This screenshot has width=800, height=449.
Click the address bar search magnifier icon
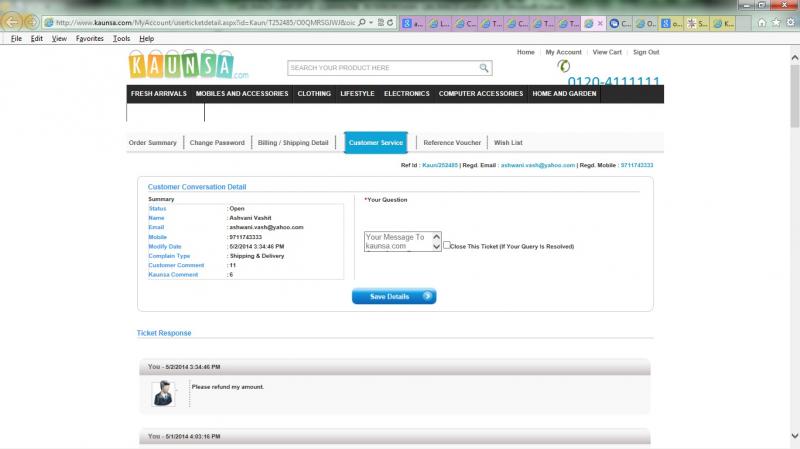pos(362,22)
